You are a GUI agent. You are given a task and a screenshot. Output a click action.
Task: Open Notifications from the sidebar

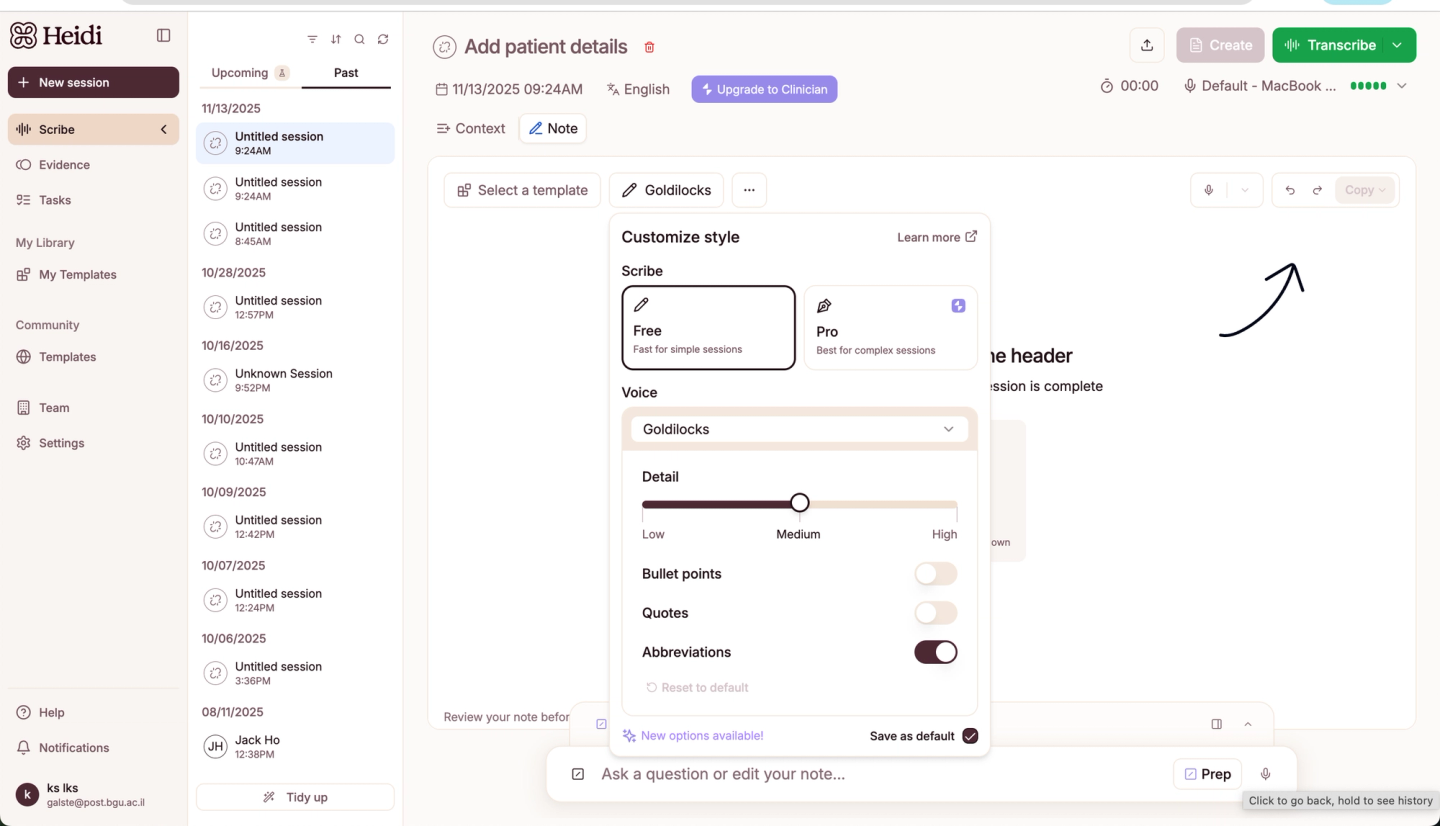pos(93,748)
